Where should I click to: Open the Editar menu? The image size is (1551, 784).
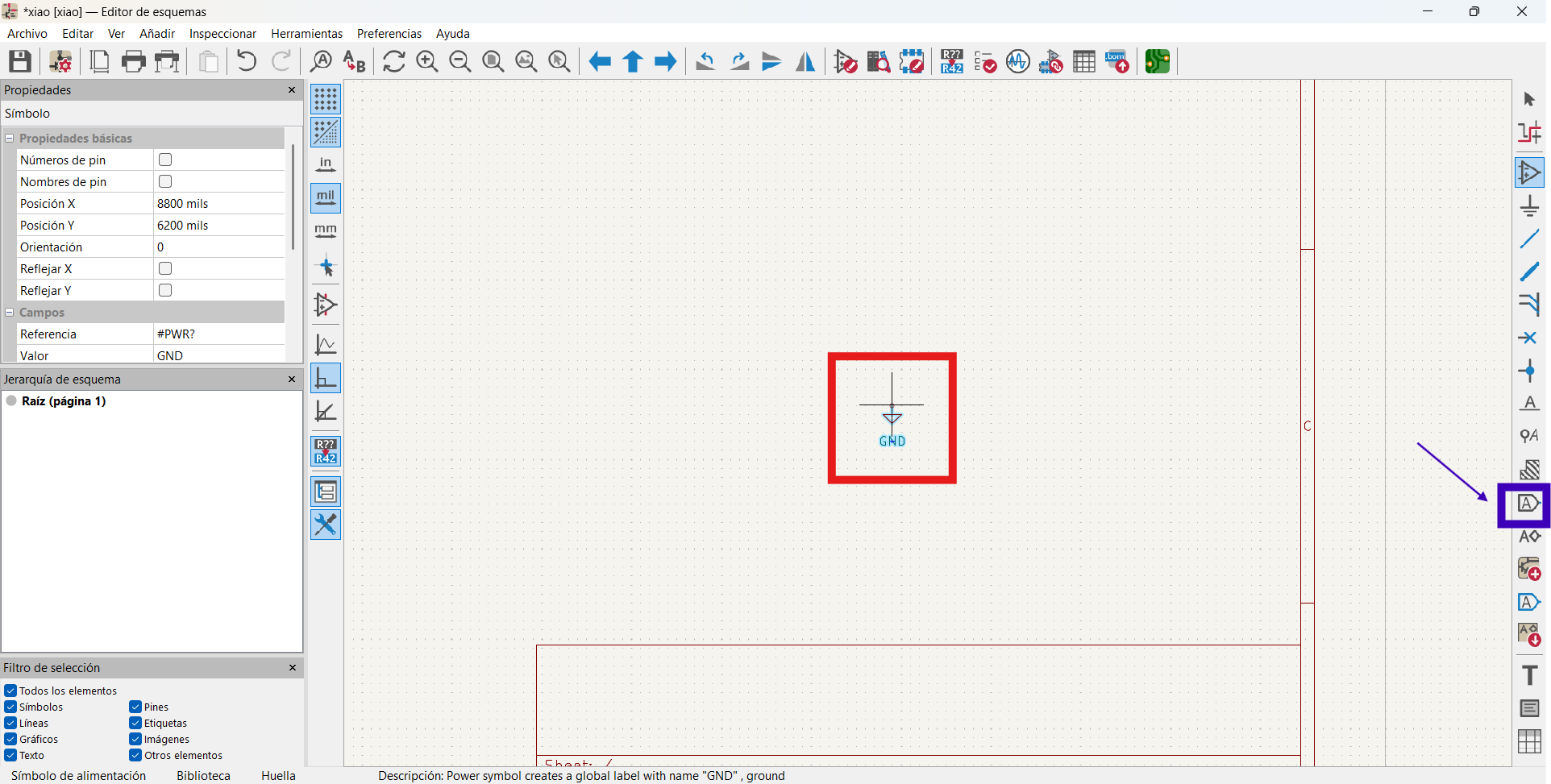(x=78, y=34)
